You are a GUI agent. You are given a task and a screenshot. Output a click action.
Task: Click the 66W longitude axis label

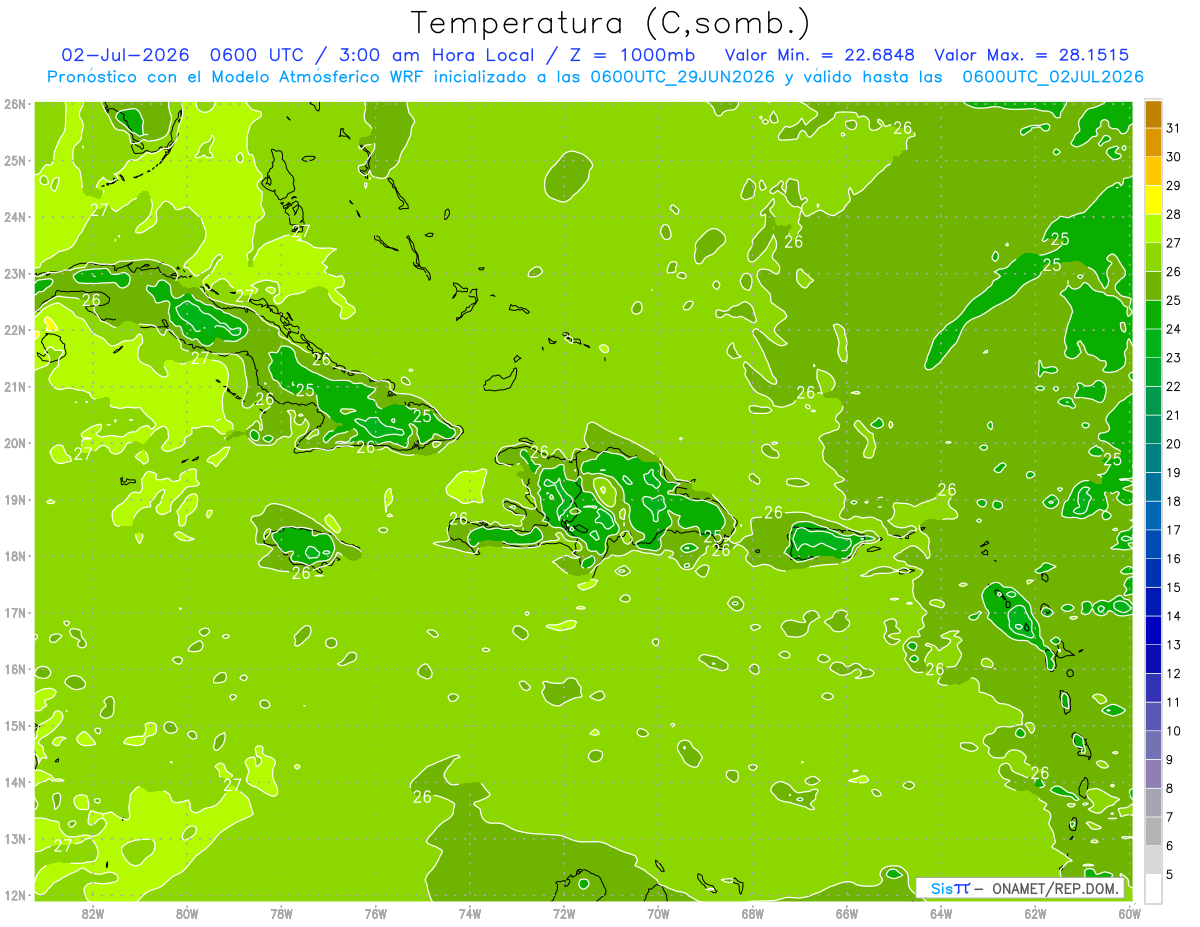(847, 913)
